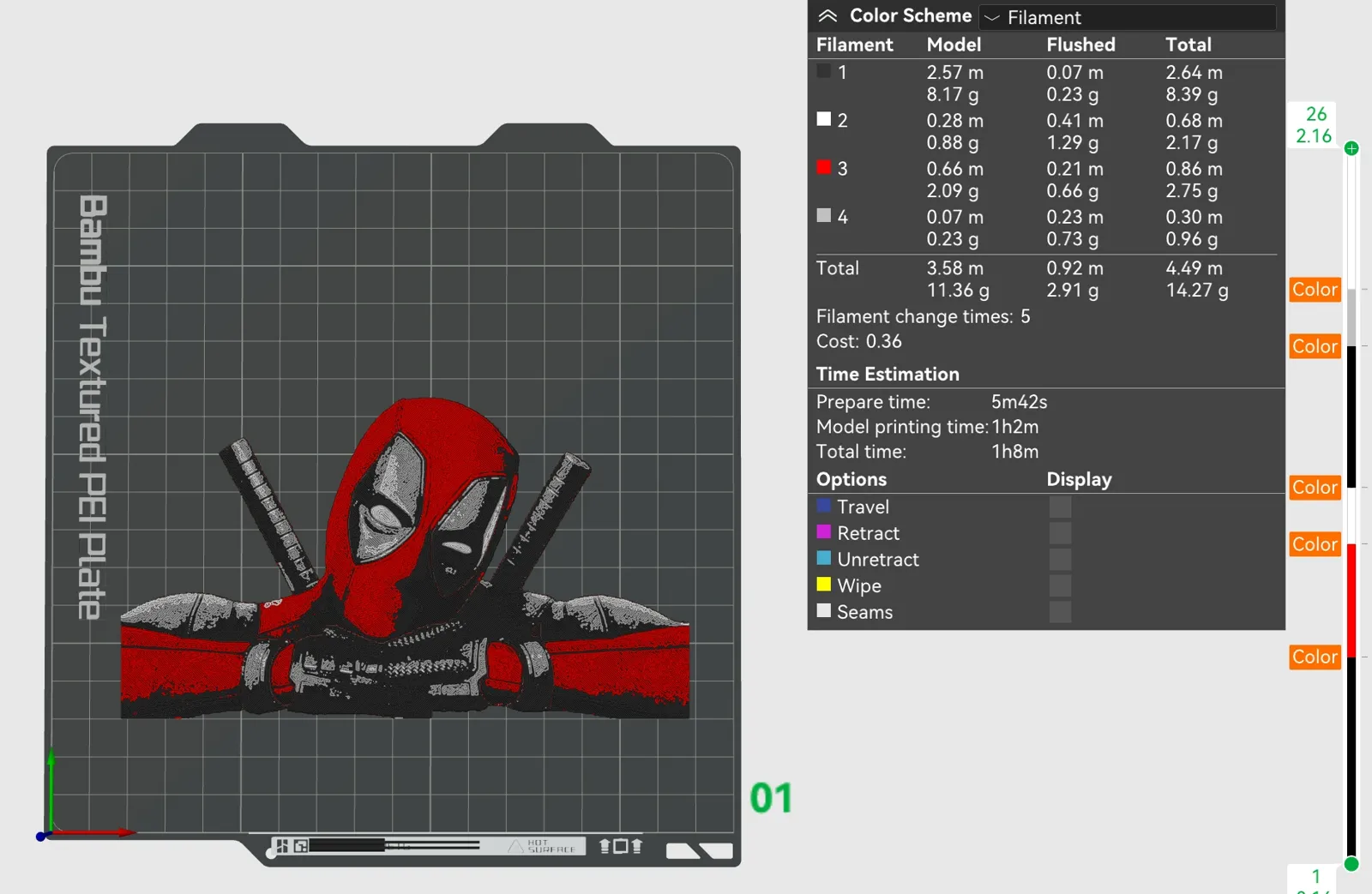Click the 'Flushed' column header
Viewport: 1372px width, 894px height.
(x=1080, y=45)
